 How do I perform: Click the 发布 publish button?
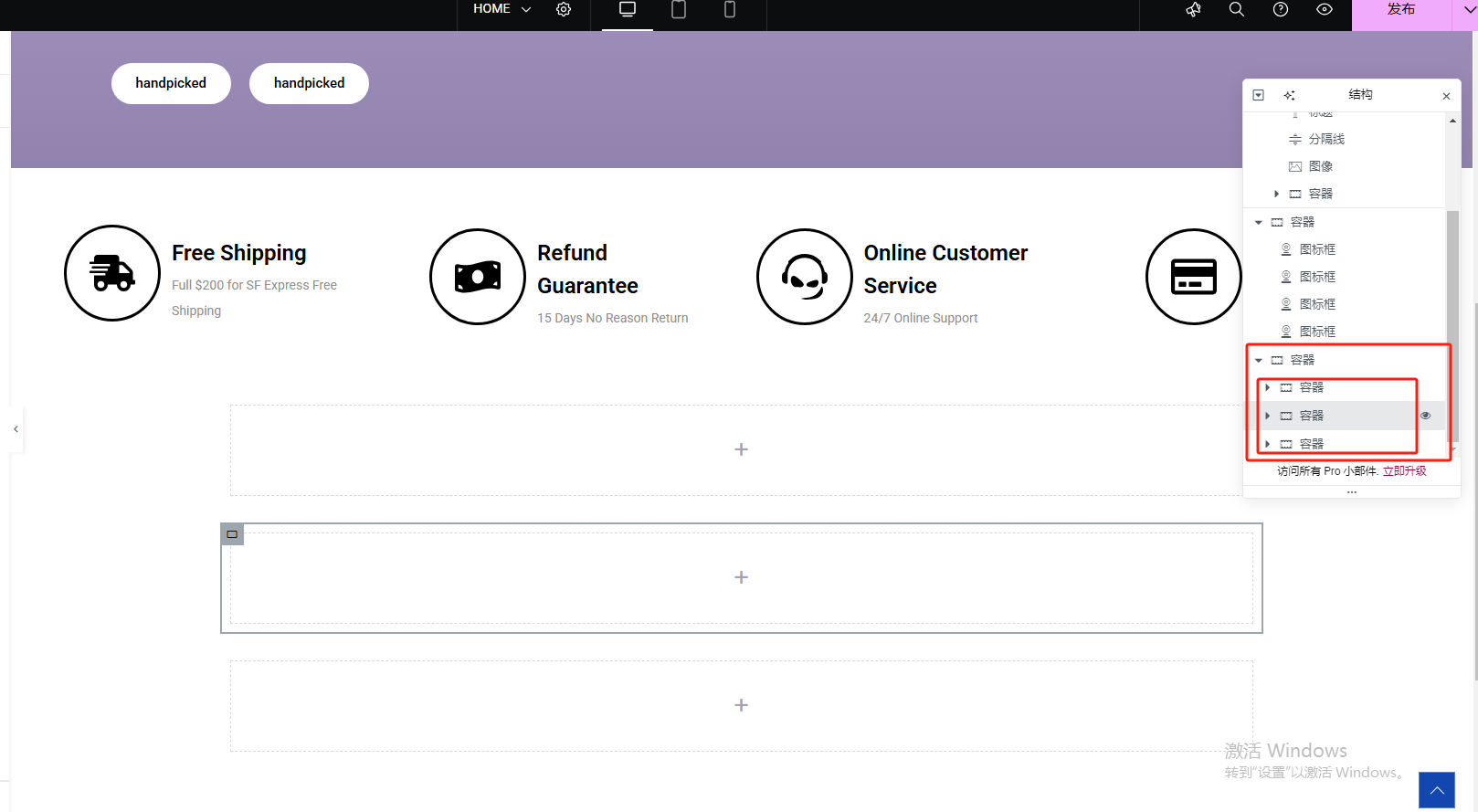point(1400,9)
